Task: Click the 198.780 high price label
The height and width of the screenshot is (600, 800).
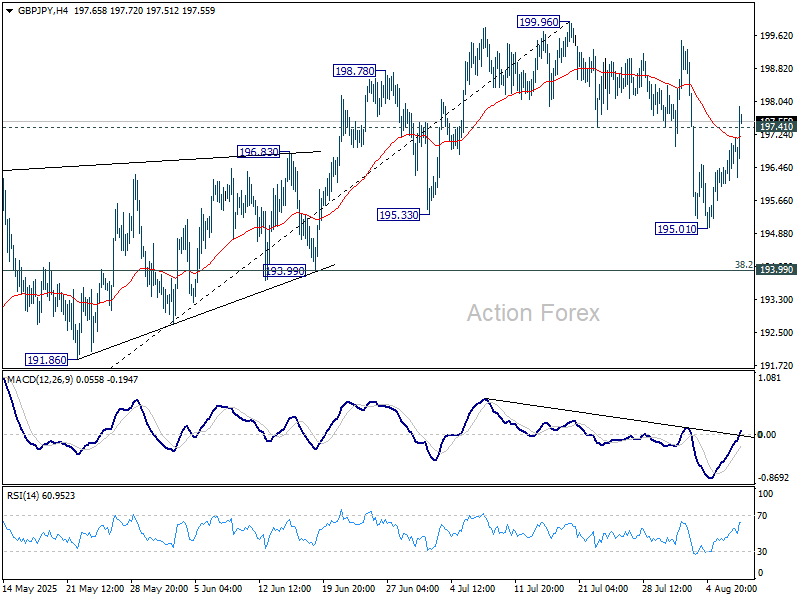Action: point(355,71)
